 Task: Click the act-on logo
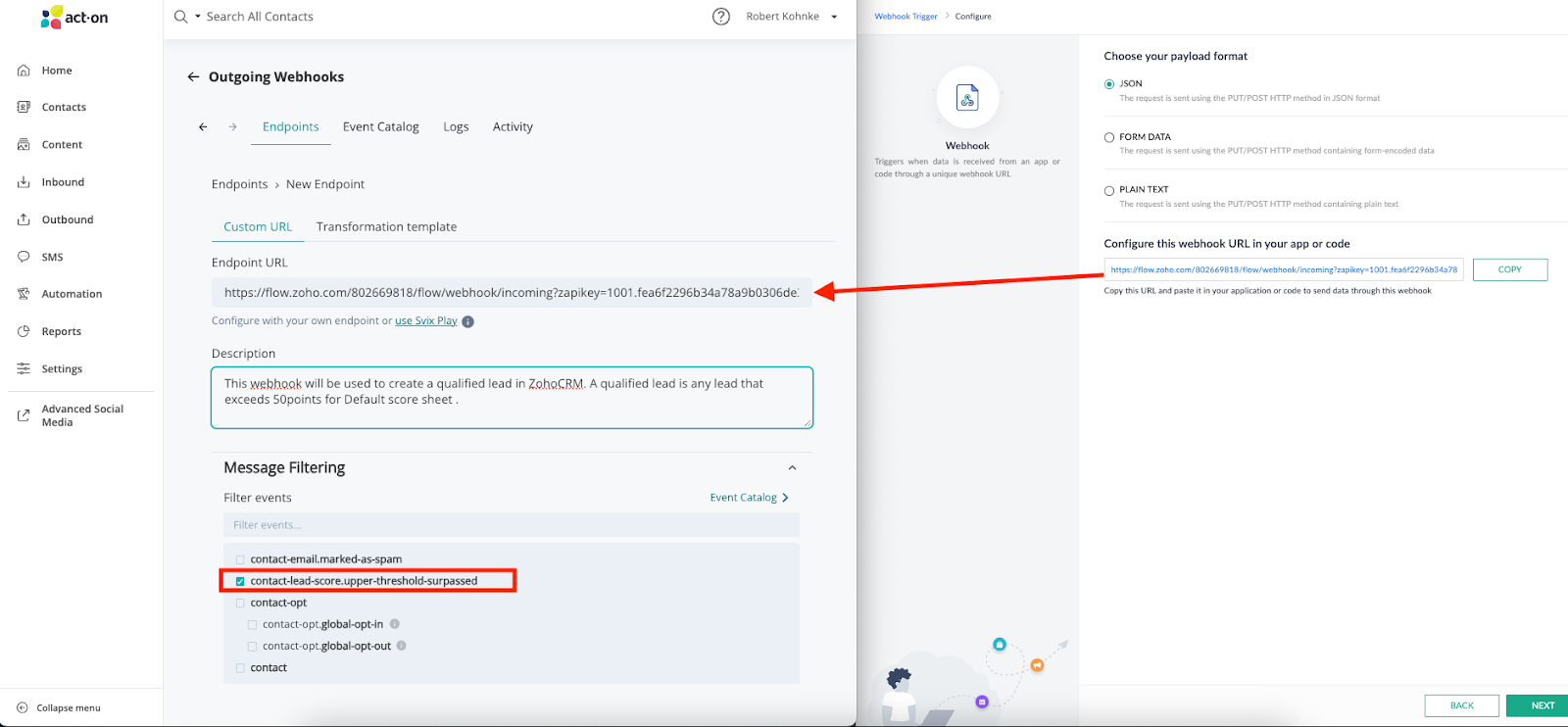[74, 18]
